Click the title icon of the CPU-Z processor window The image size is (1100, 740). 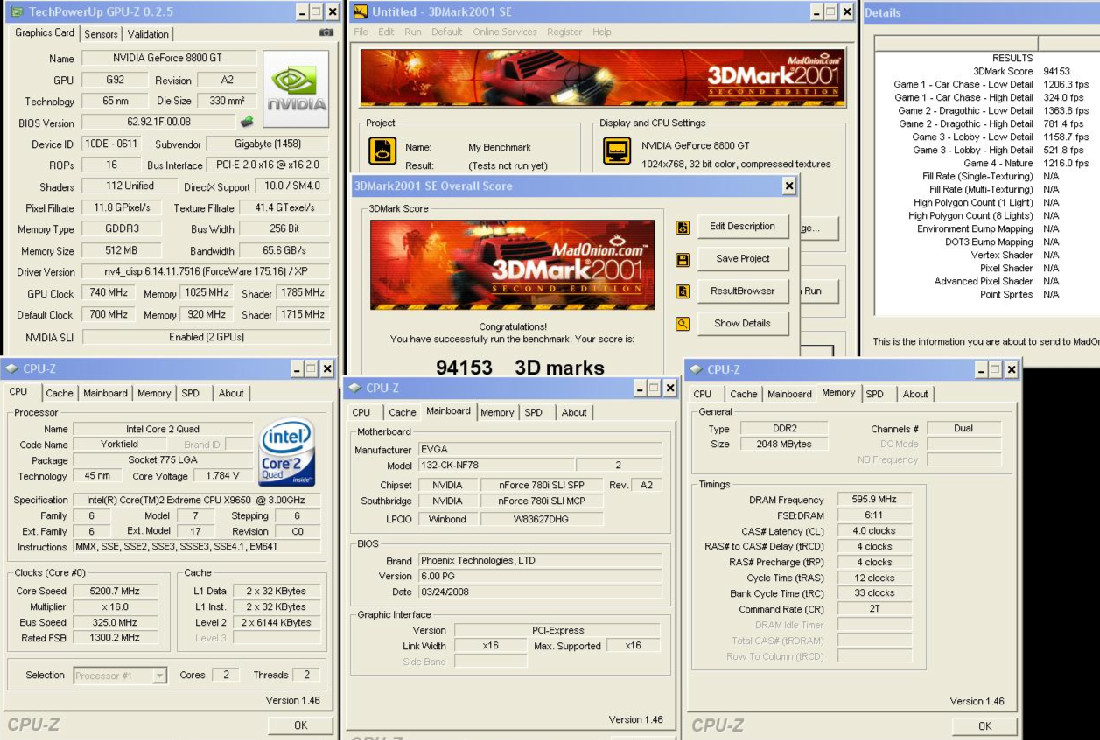12,369
